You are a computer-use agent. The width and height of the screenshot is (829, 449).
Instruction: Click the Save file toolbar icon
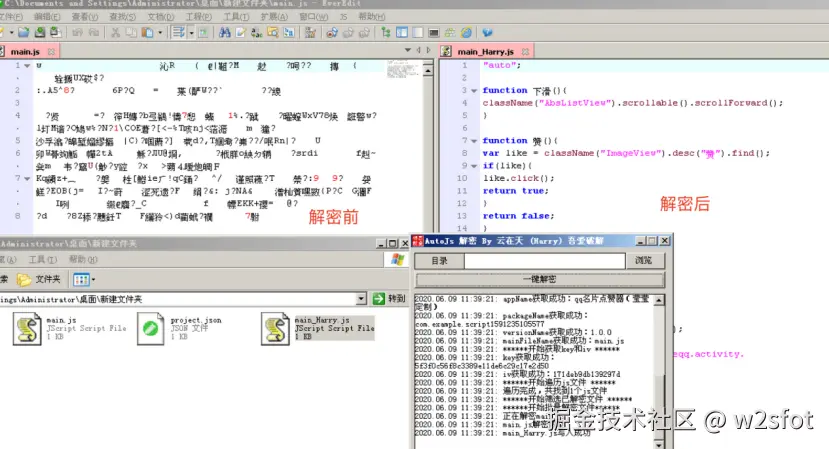click(40, 33)
